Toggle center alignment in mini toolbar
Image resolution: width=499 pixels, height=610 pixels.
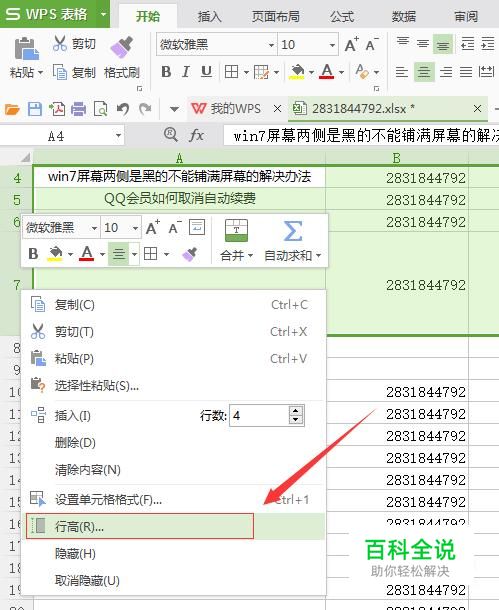click(119, 254)
